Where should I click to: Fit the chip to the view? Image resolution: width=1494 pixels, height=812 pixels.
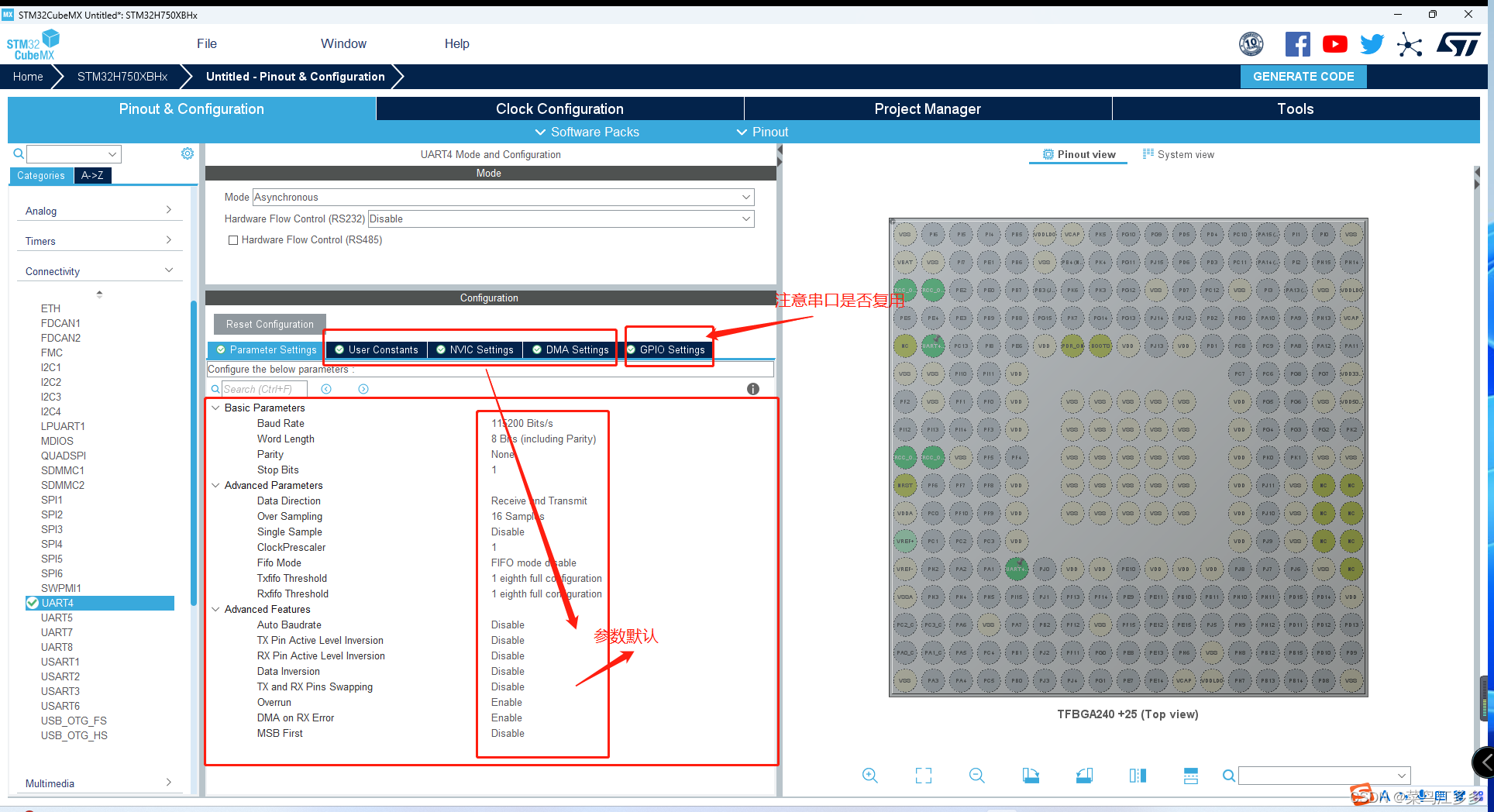click(x=924, y=776)
